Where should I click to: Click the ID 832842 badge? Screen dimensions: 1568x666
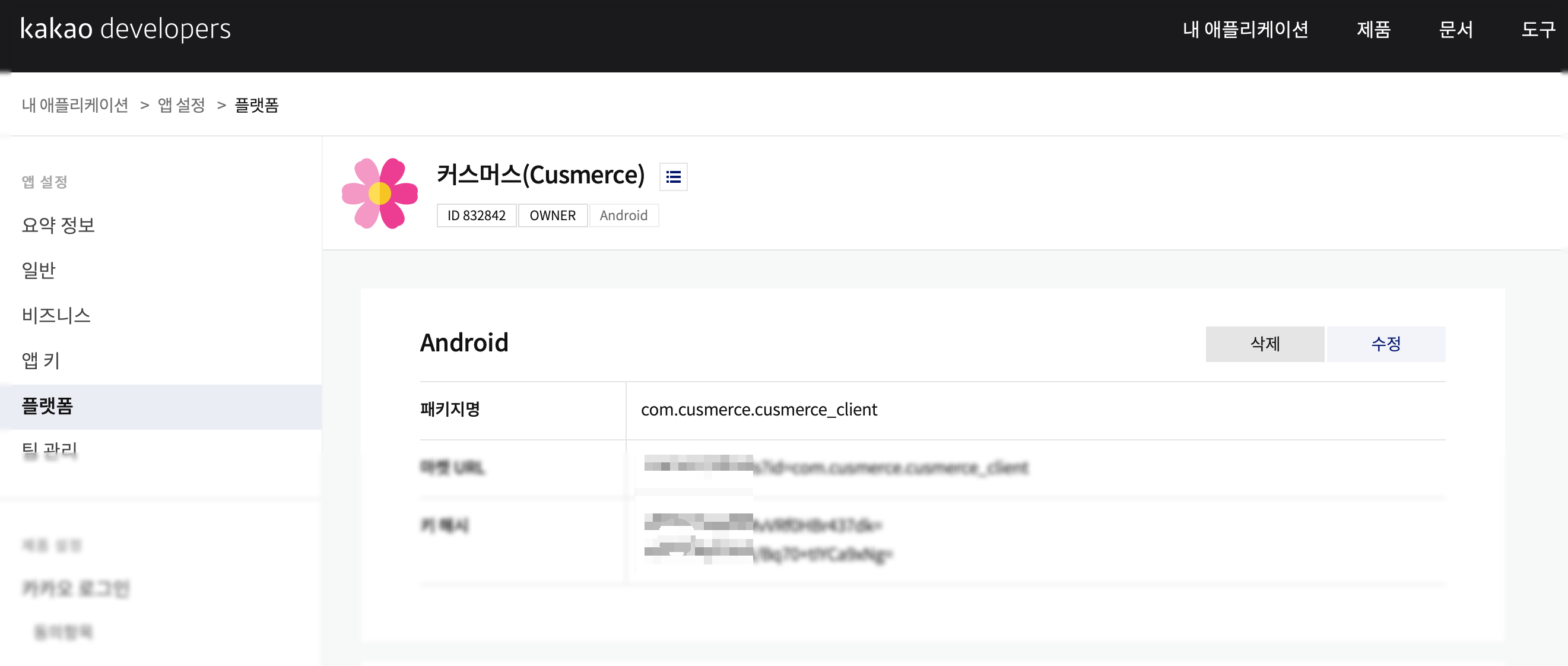pos(477,215)
